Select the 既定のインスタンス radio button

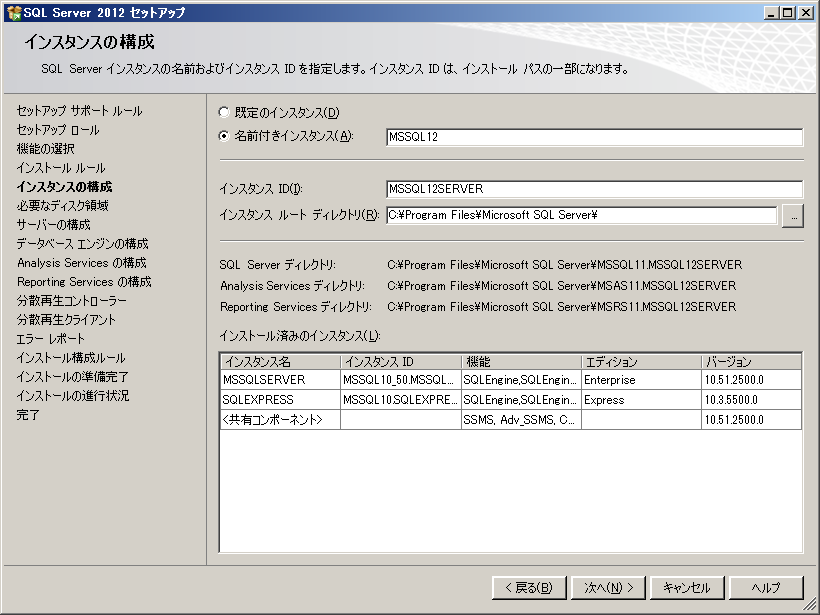[224, 113]
